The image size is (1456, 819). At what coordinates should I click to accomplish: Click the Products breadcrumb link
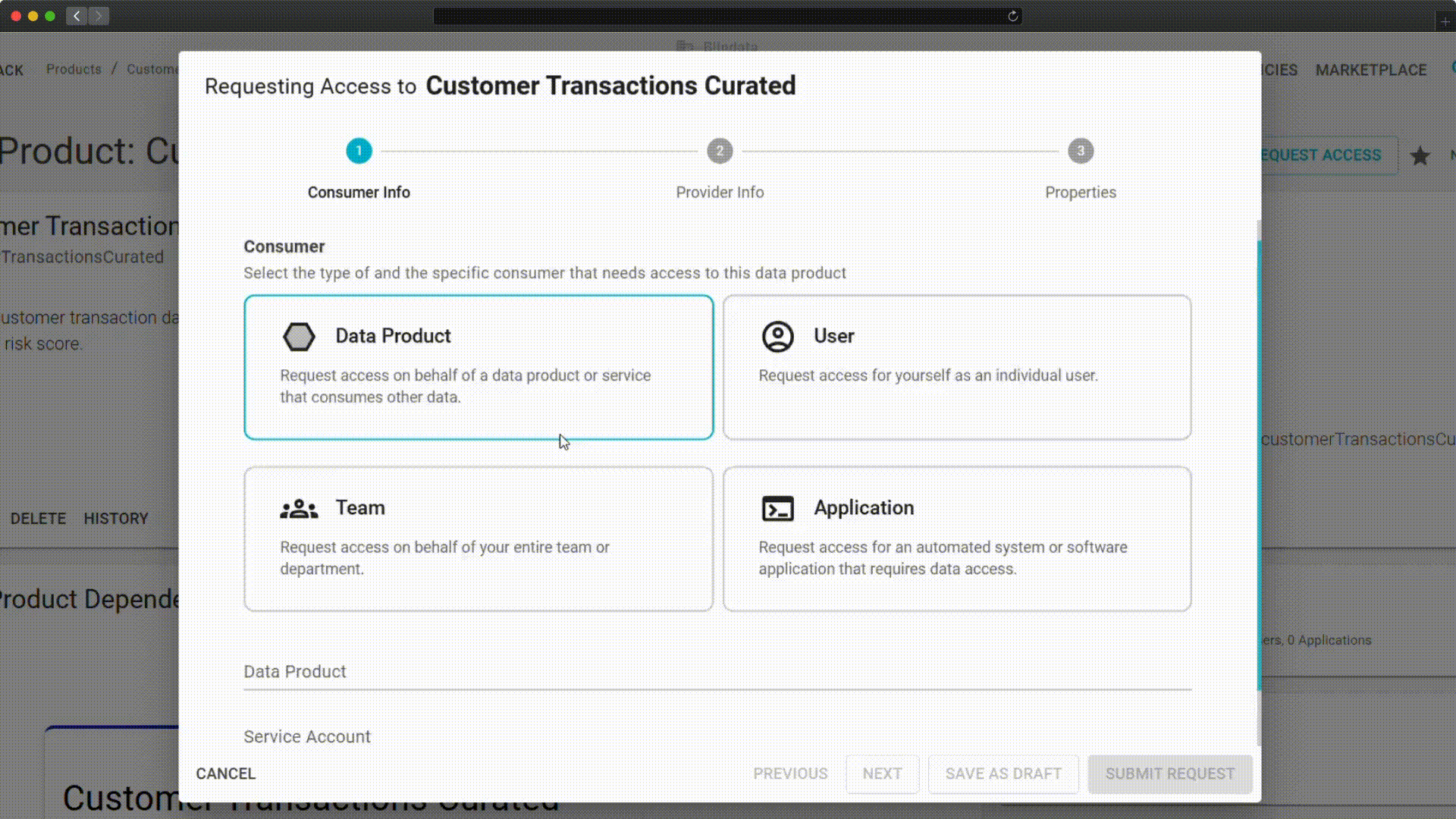pos(74,69)
